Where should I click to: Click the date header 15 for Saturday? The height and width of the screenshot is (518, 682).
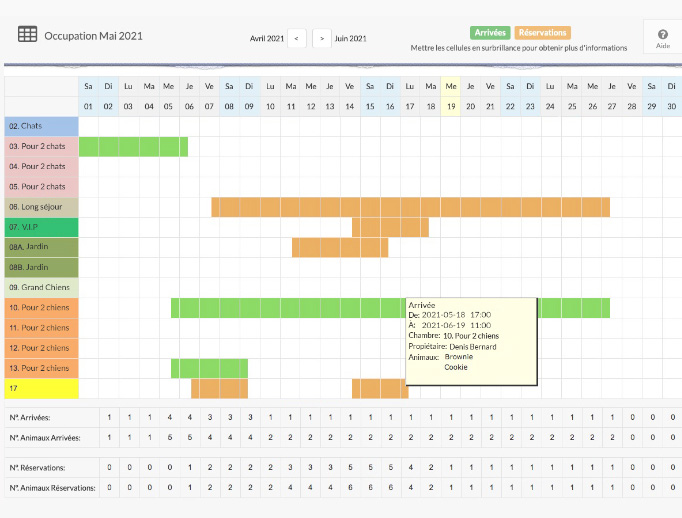pos(370,107)
